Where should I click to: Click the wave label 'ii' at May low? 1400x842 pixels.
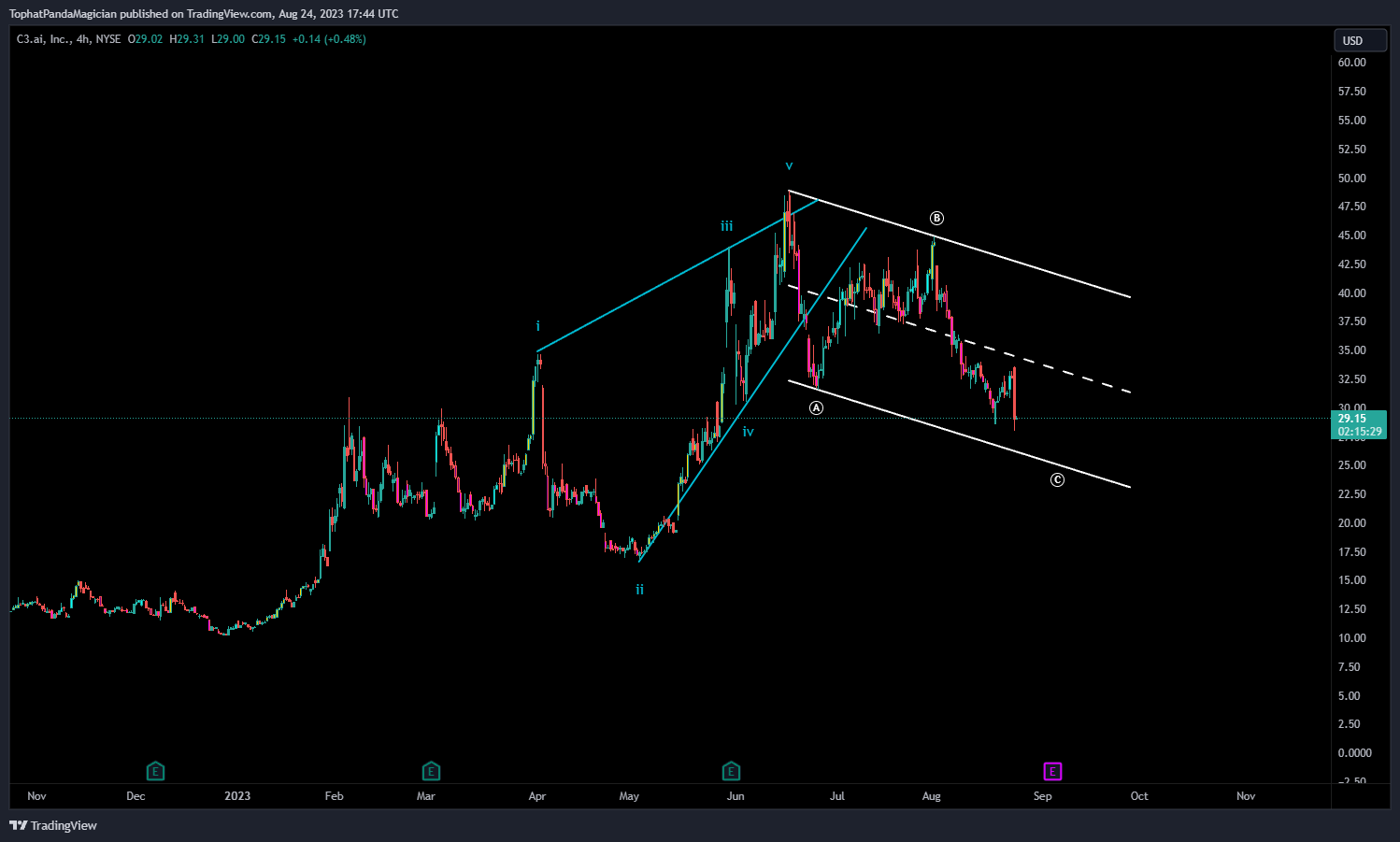639,590
